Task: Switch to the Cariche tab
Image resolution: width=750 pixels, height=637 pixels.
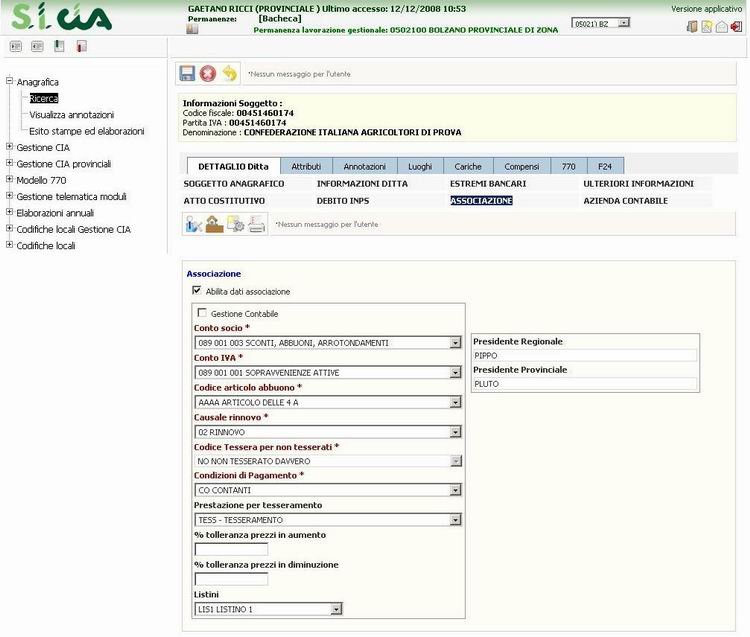Action: (468, 166)
